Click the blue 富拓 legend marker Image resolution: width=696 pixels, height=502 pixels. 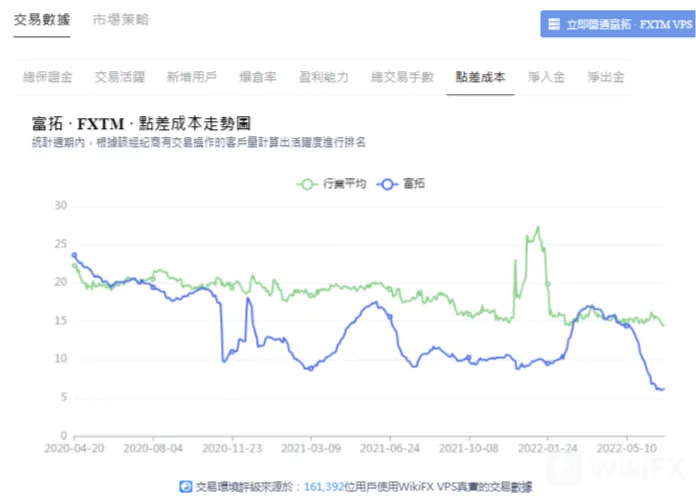387,184
